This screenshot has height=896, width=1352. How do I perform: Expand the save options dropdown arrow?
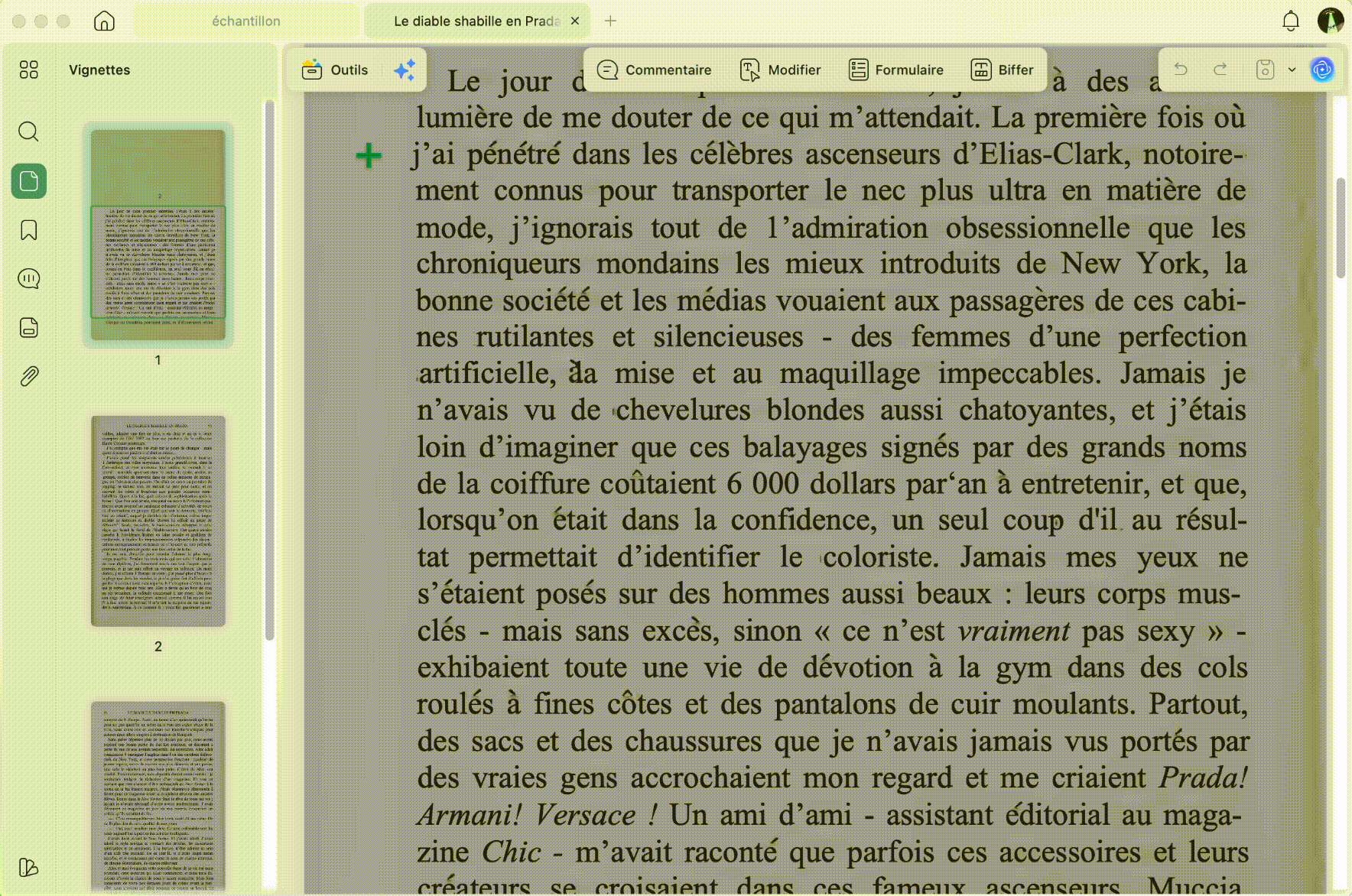pos(1292,70)
